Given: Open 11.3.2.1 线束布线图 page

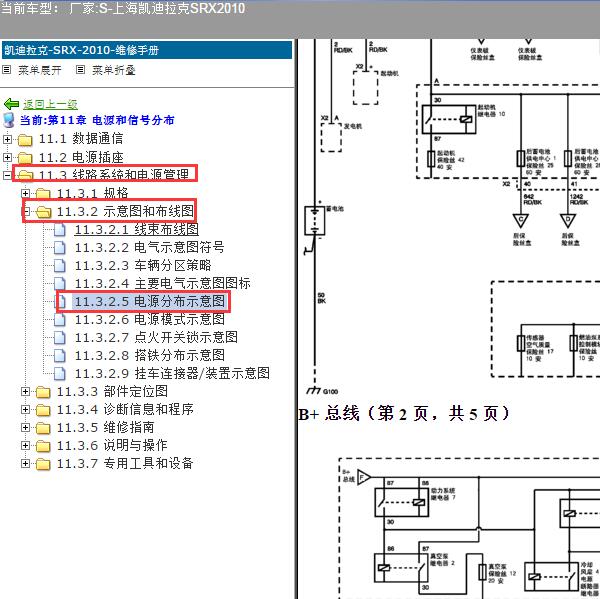Looking at the screenshot, I should pyautogui.click(x=137, y=229).
